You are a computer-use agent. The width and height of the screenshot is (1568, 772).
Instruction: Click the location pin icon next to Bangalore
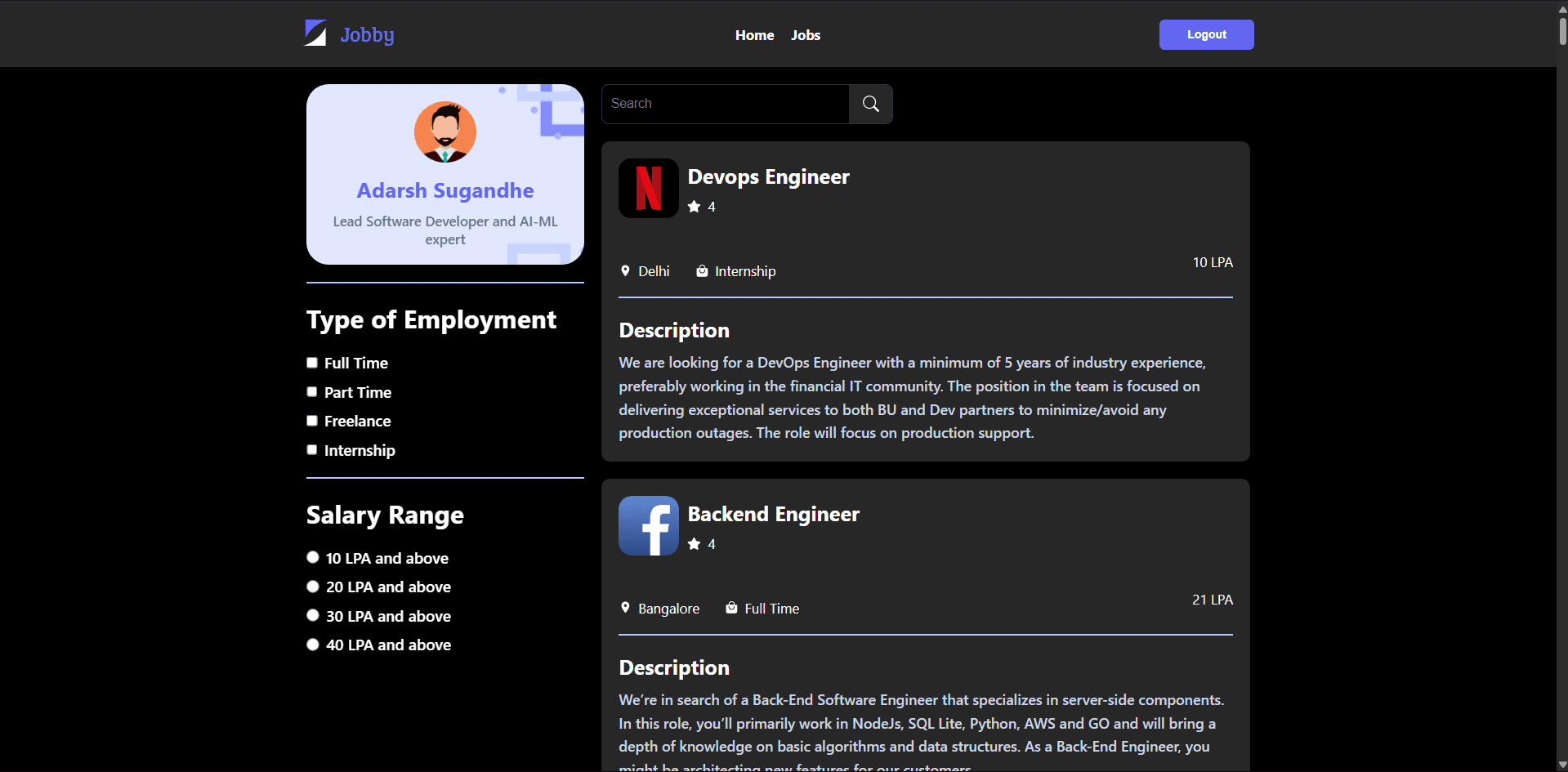pyautogui.click(x=625, y=608)
